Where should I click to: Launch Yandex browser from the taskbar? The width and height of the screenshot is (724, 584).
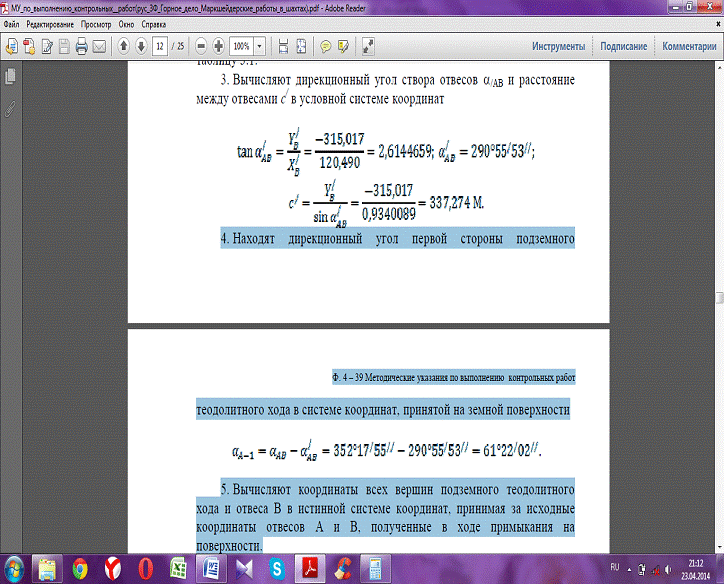pyautogui.click(x=113, y=569)
